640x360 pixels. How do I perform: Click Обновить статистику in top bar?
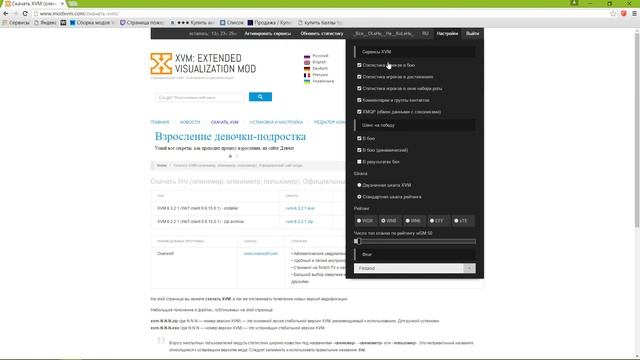tap(322, 33)
